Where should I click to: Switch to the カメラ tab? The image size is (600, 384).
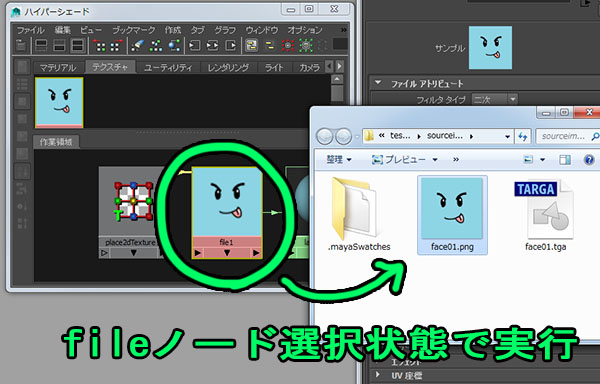[309, 68]
